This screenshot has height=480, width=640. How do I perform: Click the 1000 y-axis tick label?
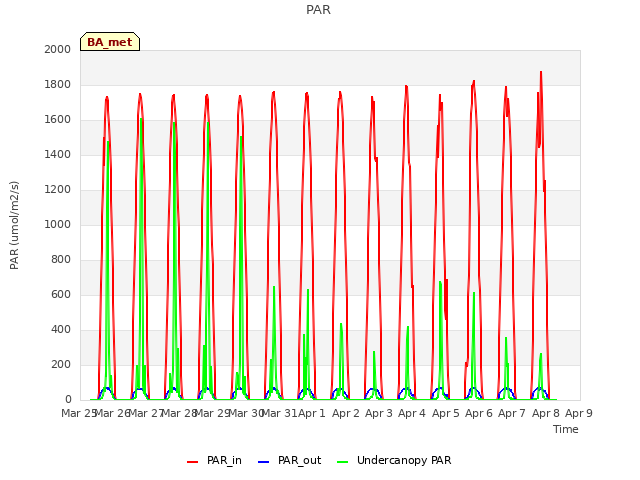(x=58, y=224)
